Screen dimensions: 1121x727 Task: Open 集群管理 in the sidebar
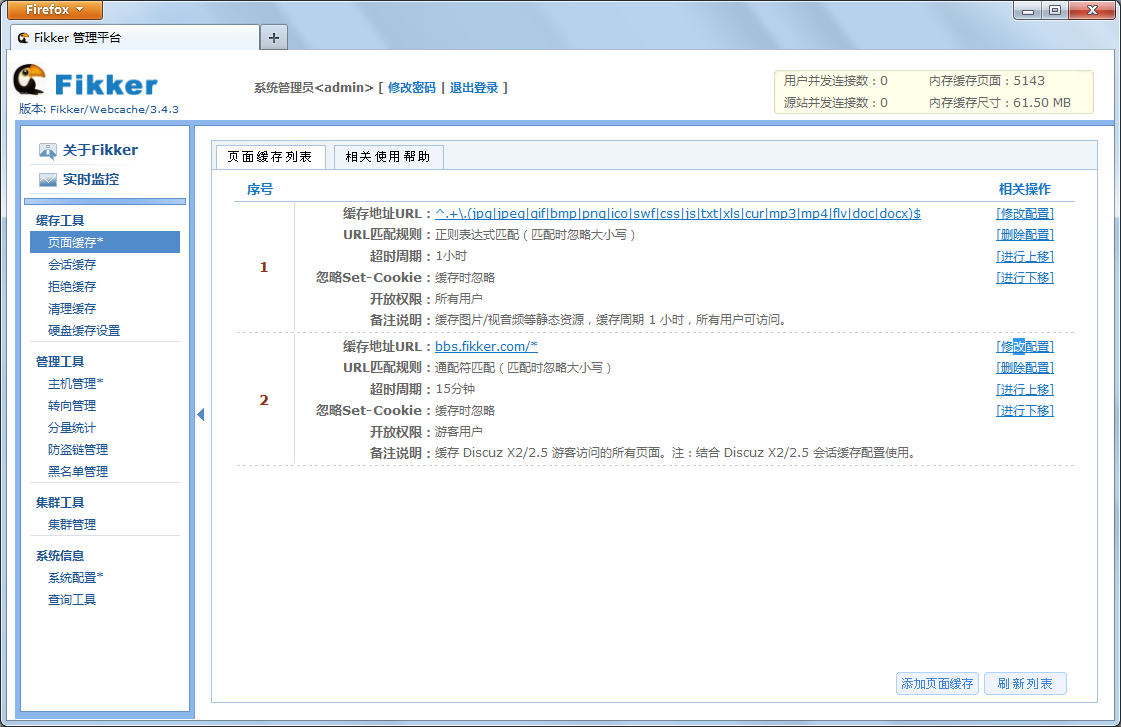point(72,525)
